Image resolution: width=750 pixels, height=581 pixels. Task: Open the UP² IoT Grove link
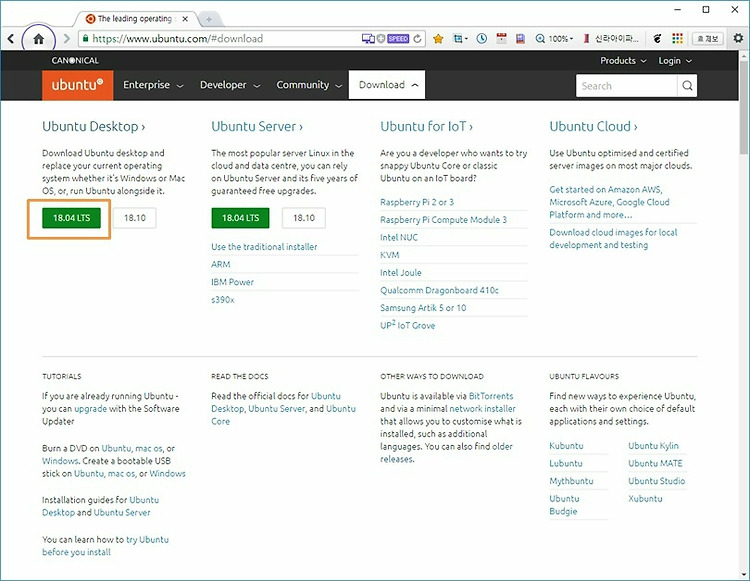pos(408,325)
